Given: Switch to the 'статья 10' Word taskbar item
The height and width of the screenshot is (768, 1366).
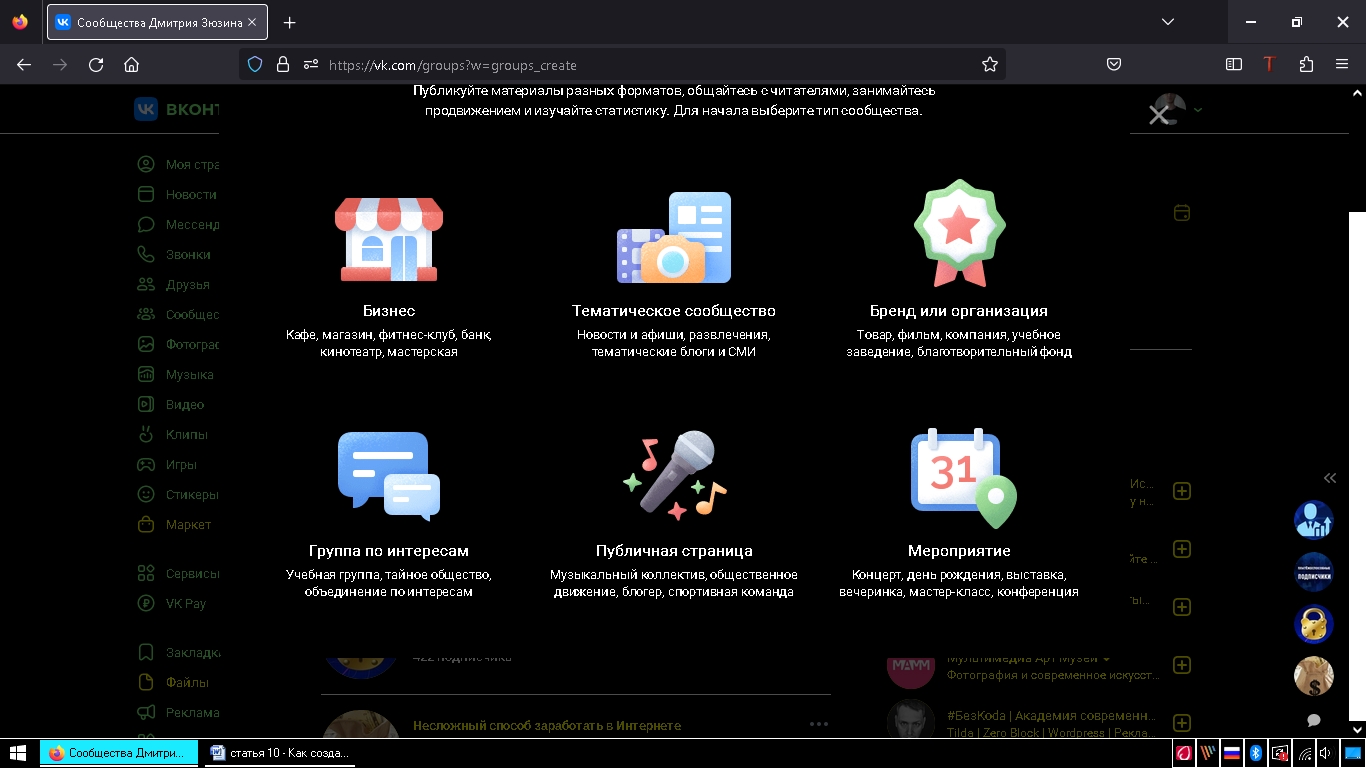Looking at the screenshot, I should (279, 753).
